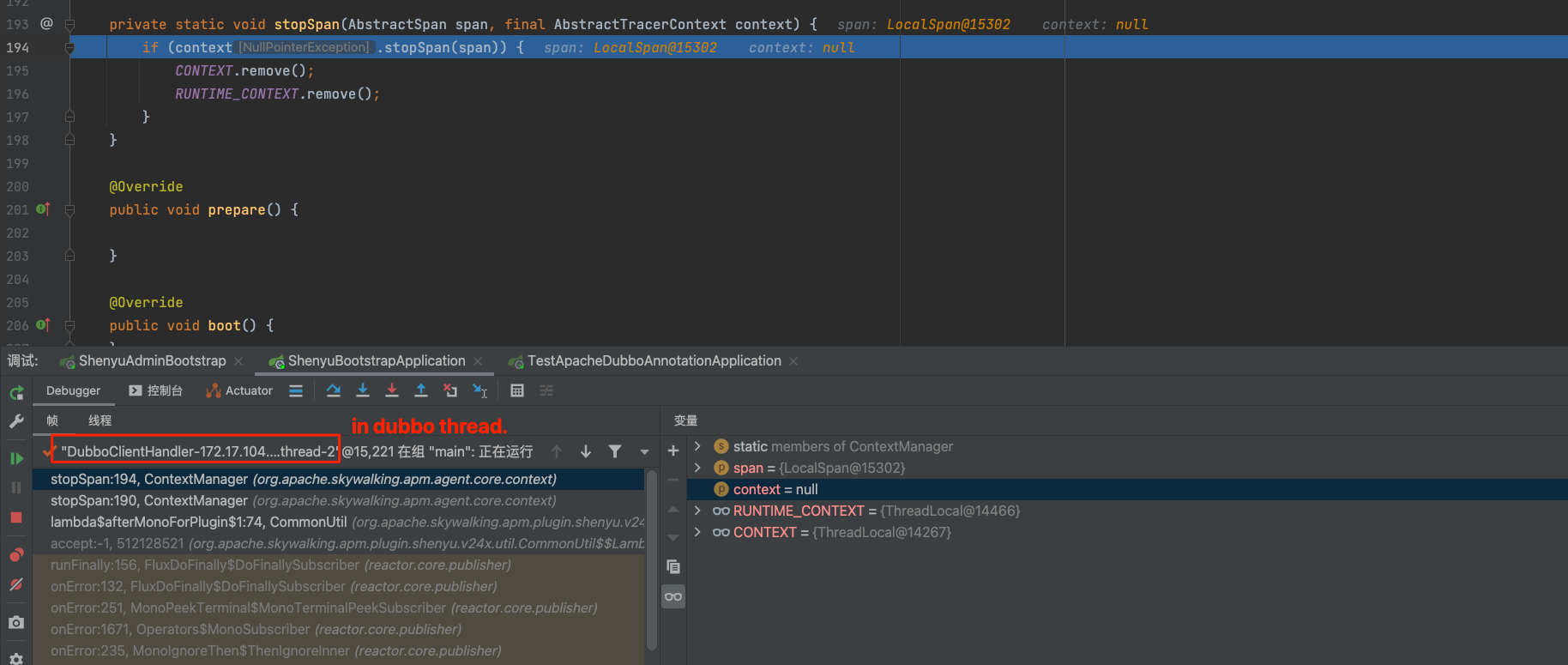Image resolution: width=1568 pixels, height=665 pixels.
Task: Click the Rerun debug session icon
Action: 16,393
